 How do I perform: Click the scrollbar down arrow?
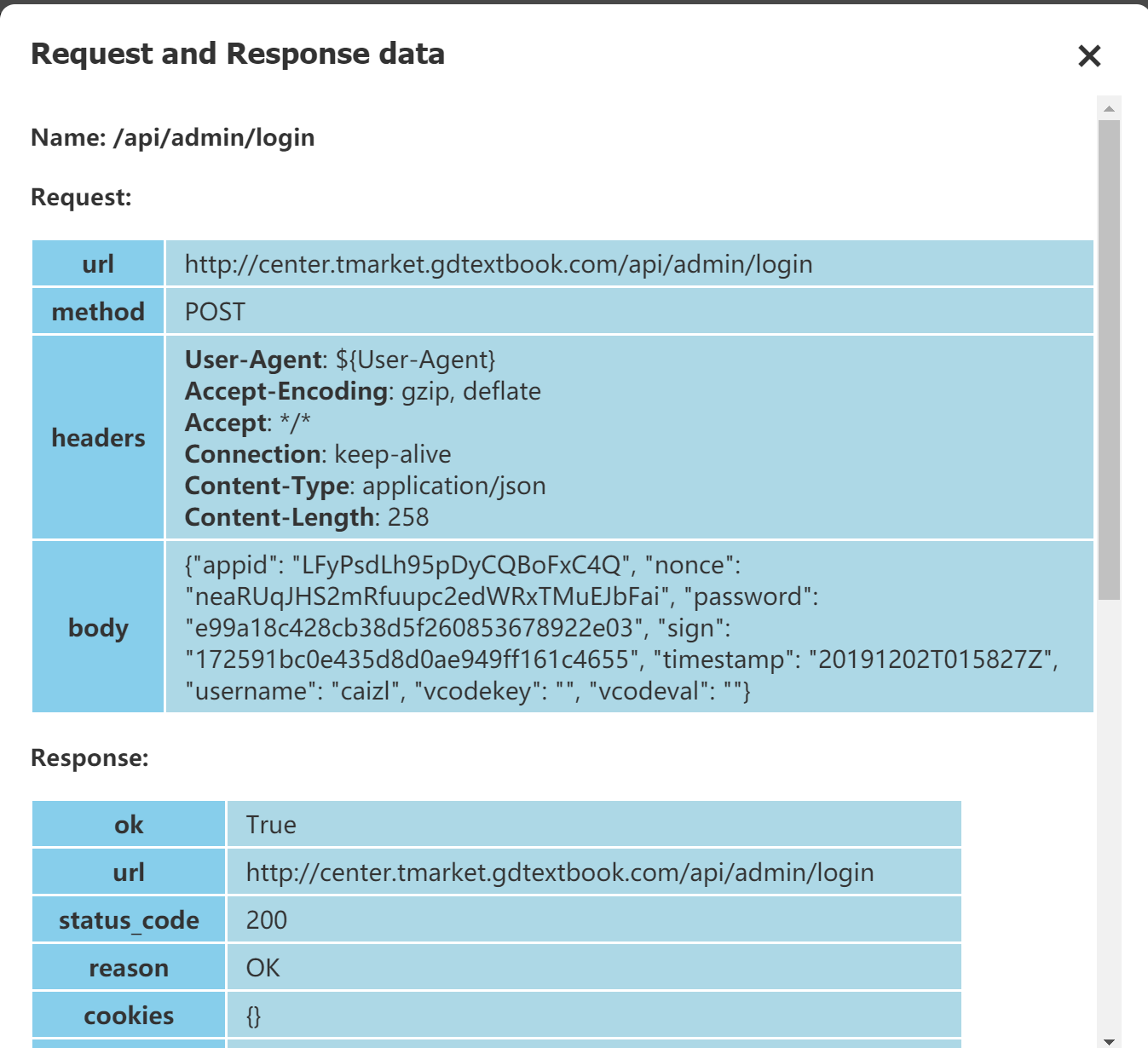tap(1109, 1040)
